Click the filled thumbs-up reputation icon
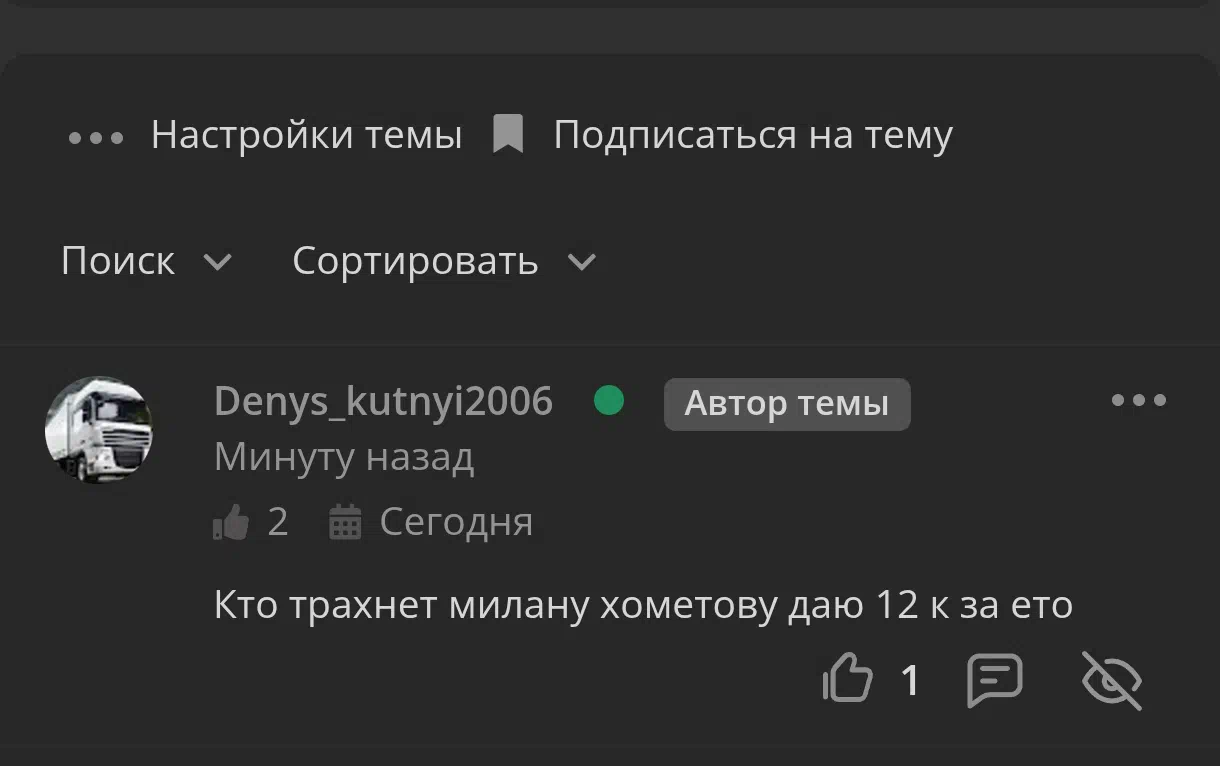This screenshot has height=766, width=1220. pyautogui.click(x=231, y=522)
